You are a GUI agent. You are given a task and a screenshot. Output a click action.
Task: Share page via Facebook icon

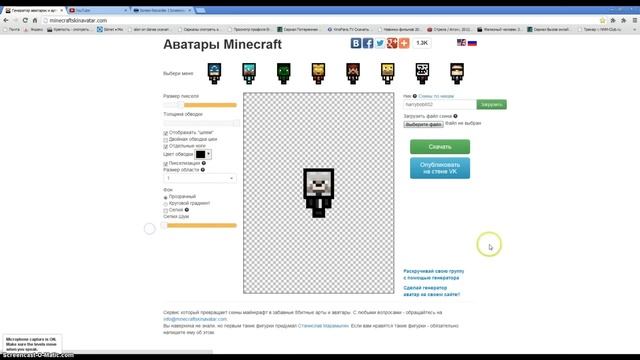368,43
